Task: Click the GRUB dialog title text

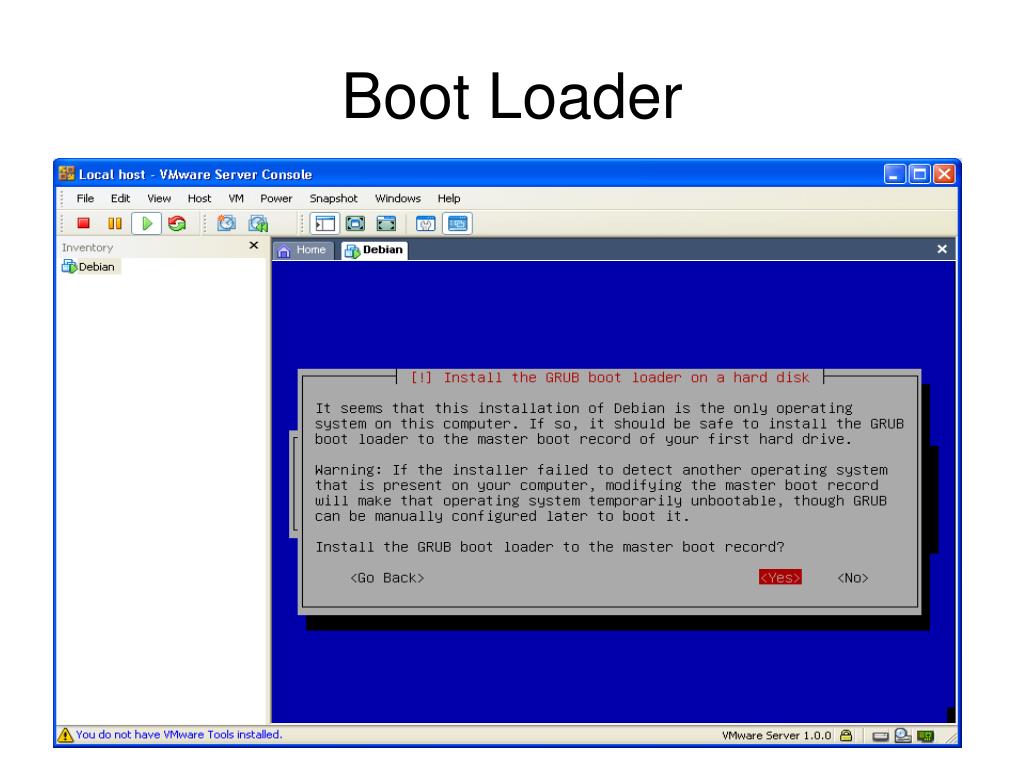Action: tap(610, 377)
